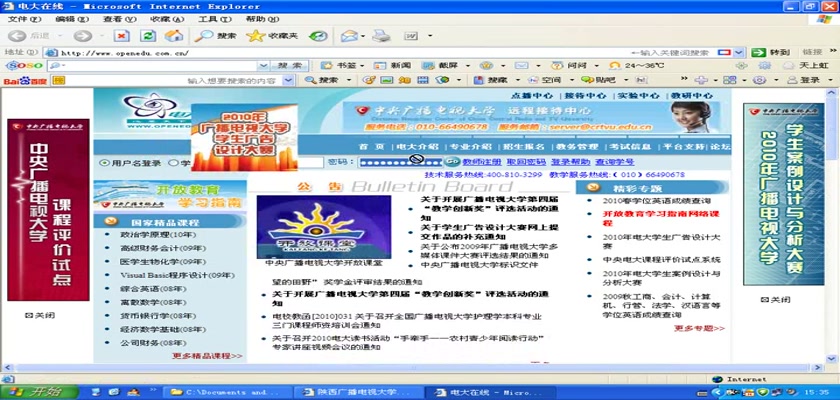The width and height of the screenshot is (840, 400).
Task: Click the Mail envelope toolbar icon
Action: coord(349,36)
